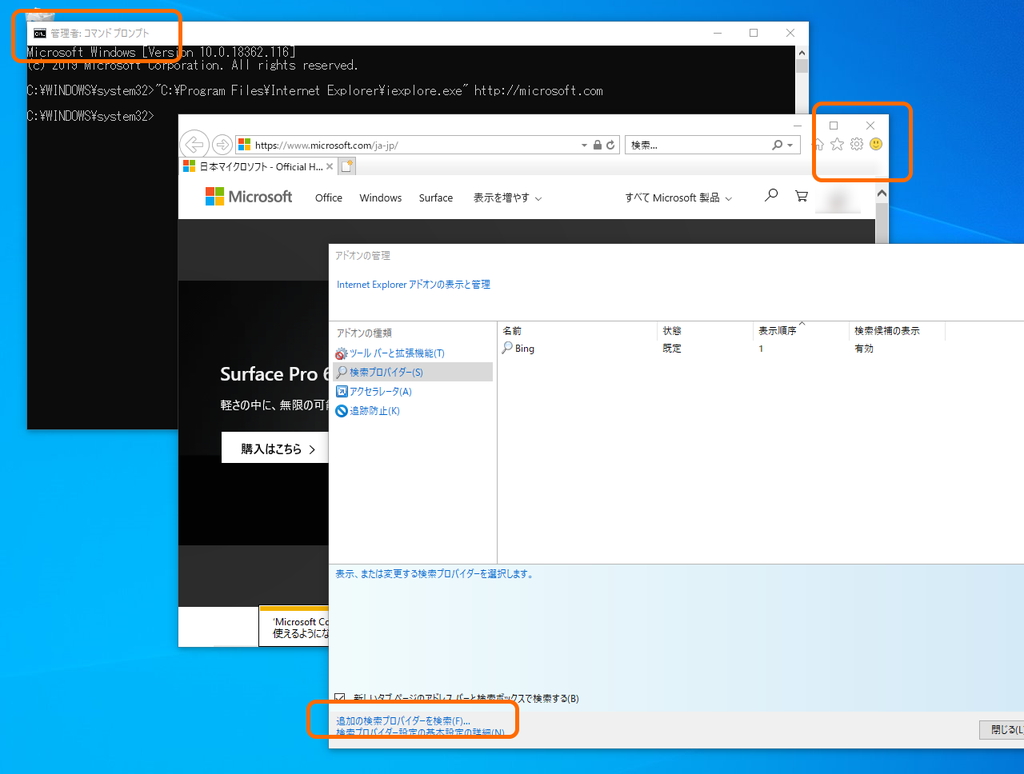
Task: Open search provider dropdown arrow in IE search box
Action: click(x=790, y=145)
